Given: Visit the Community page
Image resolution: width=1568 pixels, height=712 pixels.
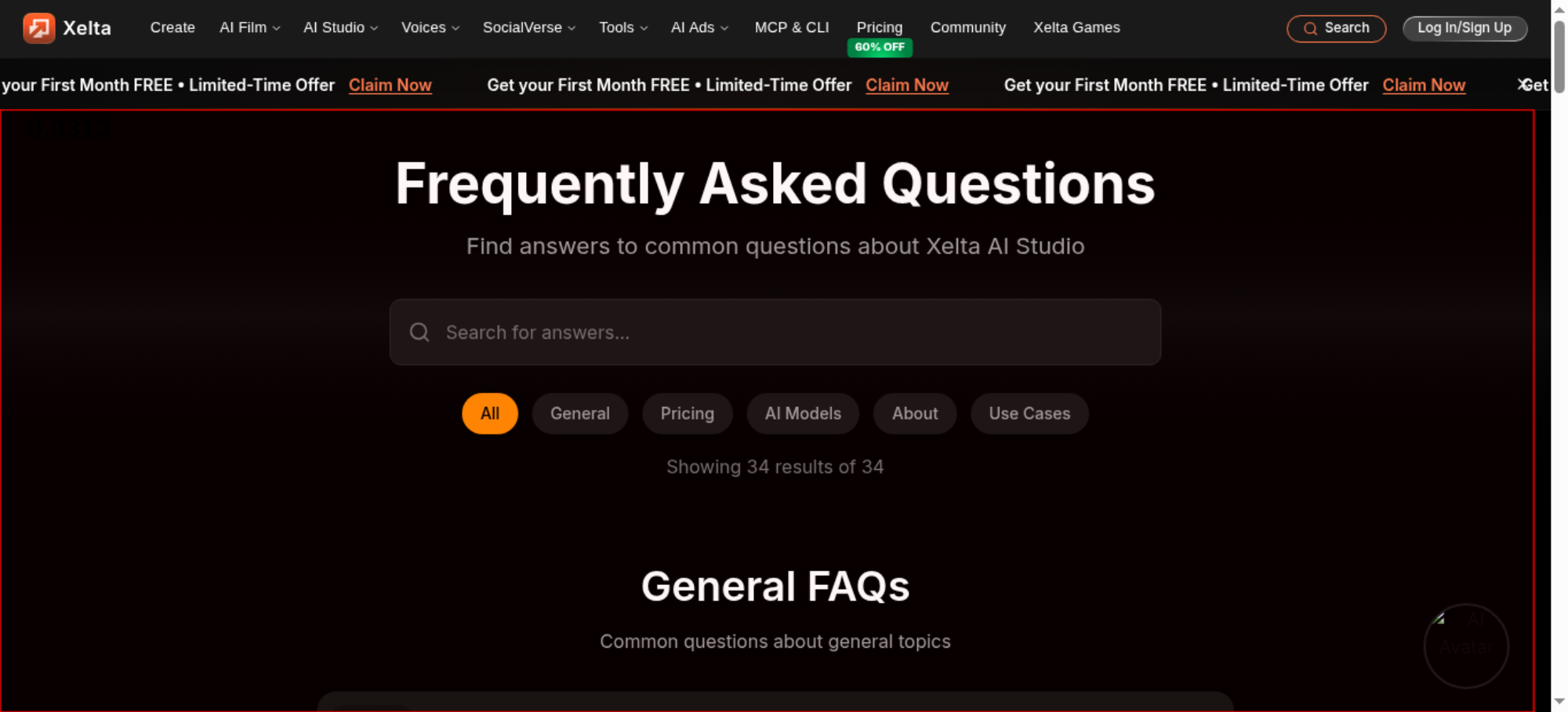Looking at the screenshot, I should (x=968, y=27).
